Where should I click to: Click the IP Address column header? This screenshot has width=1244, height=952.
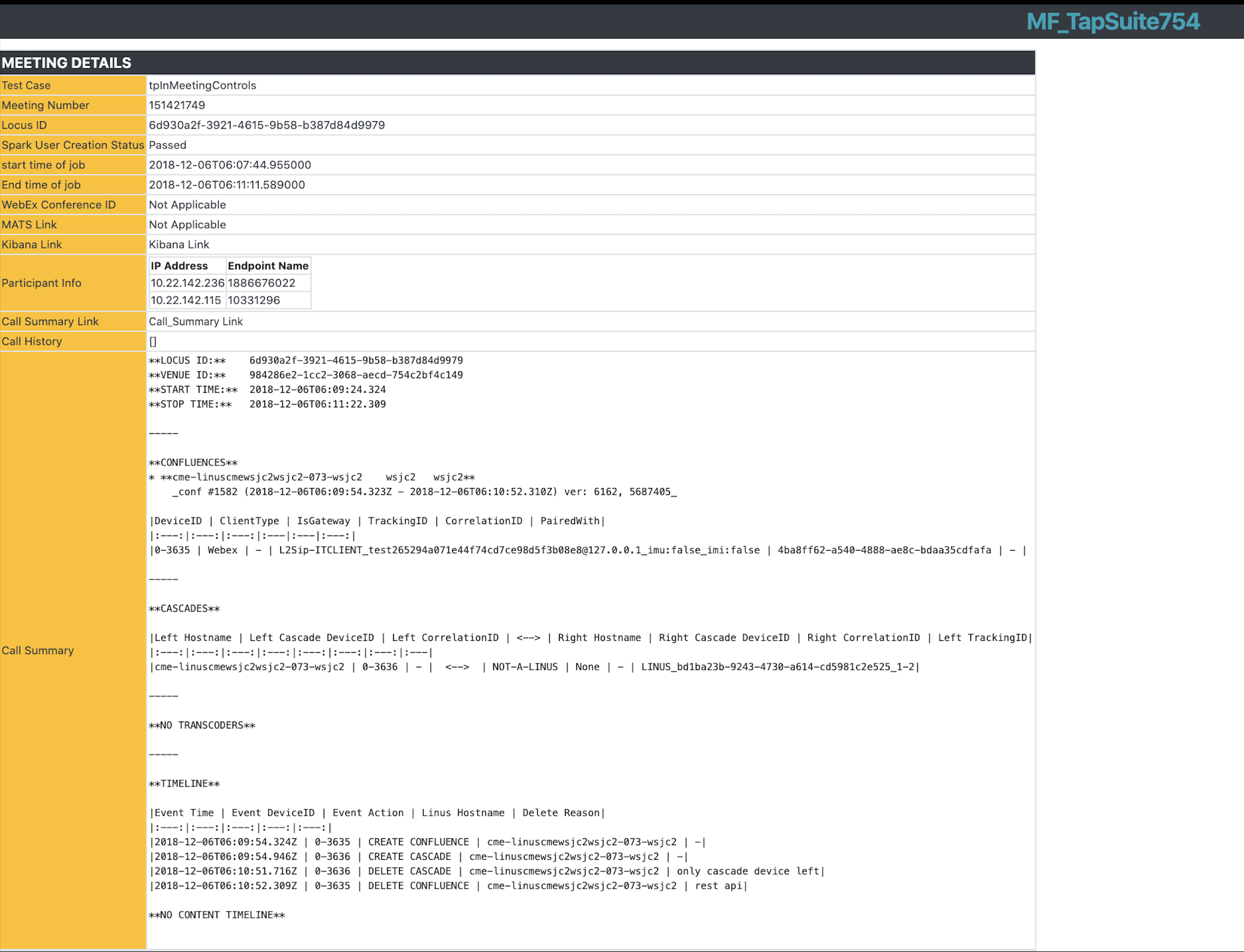(x=179, y=266)
